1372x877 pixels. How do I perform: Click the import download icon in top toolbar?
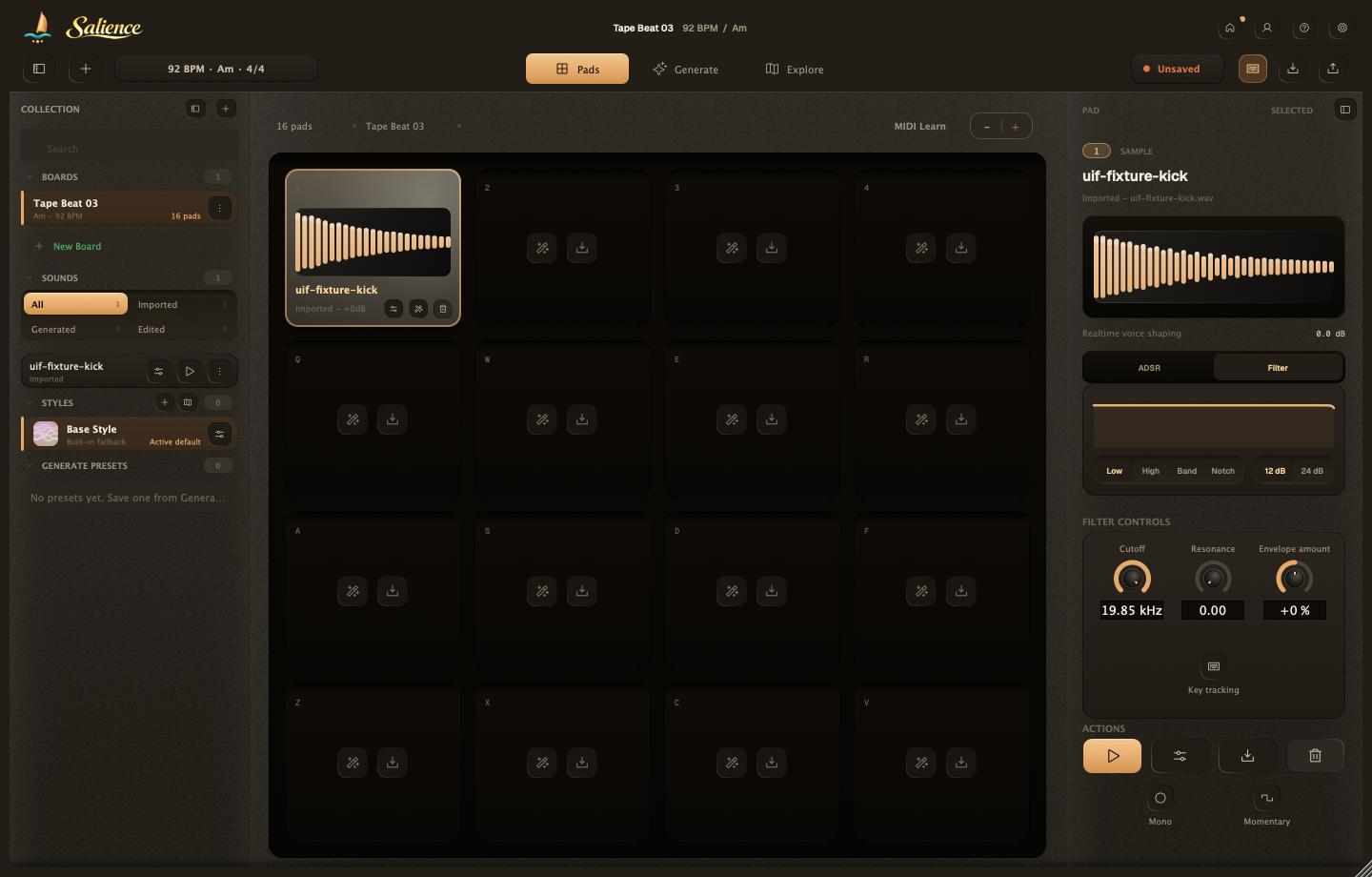[x=1293, y=69]
